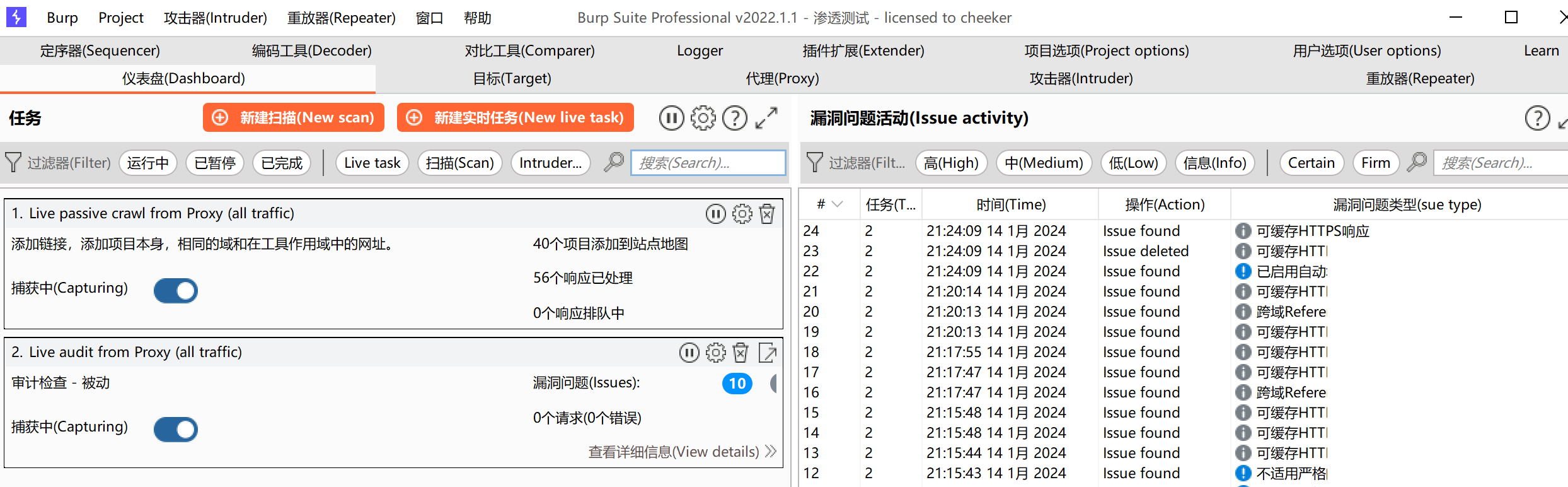This screenshot has height=487, width=1568.
Task: Toggle the 信息(Info) severity filter
Action: coord(1215,163)
